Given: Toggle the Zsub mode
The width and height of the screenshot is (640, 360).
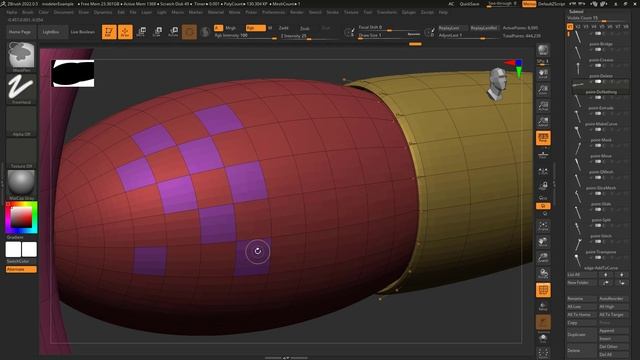Looking at the screenshot, I should 304,28.
